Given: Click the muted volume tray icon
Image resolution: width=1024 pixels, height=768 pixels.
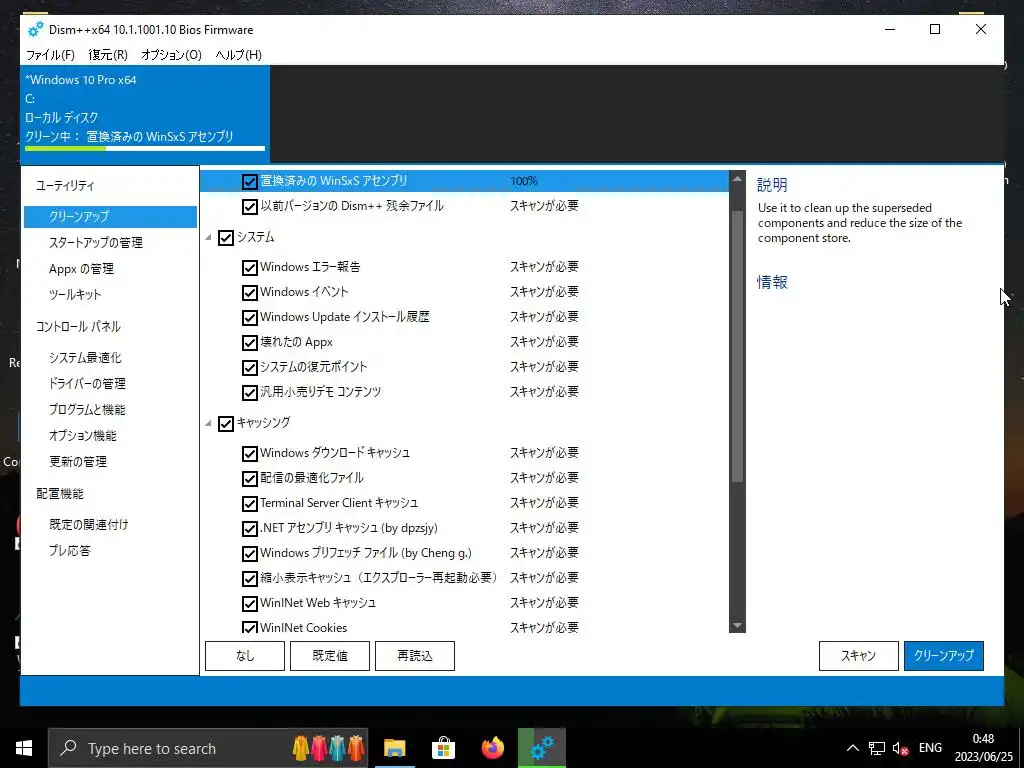Looking at the screenshot, I should pos(901,748).
